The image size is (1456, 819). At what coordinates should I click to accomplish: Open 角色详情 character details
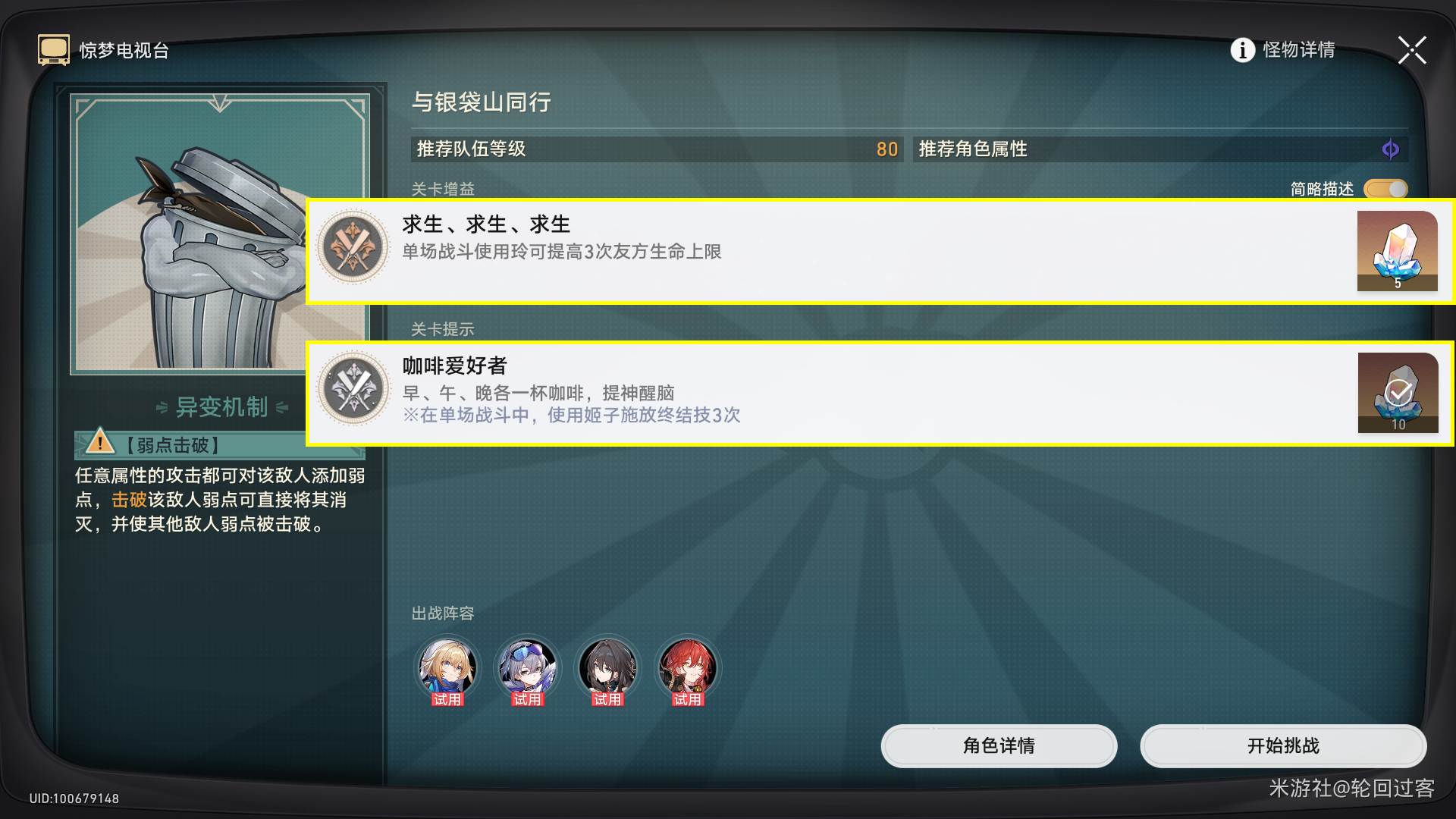[x=999, y=746]
